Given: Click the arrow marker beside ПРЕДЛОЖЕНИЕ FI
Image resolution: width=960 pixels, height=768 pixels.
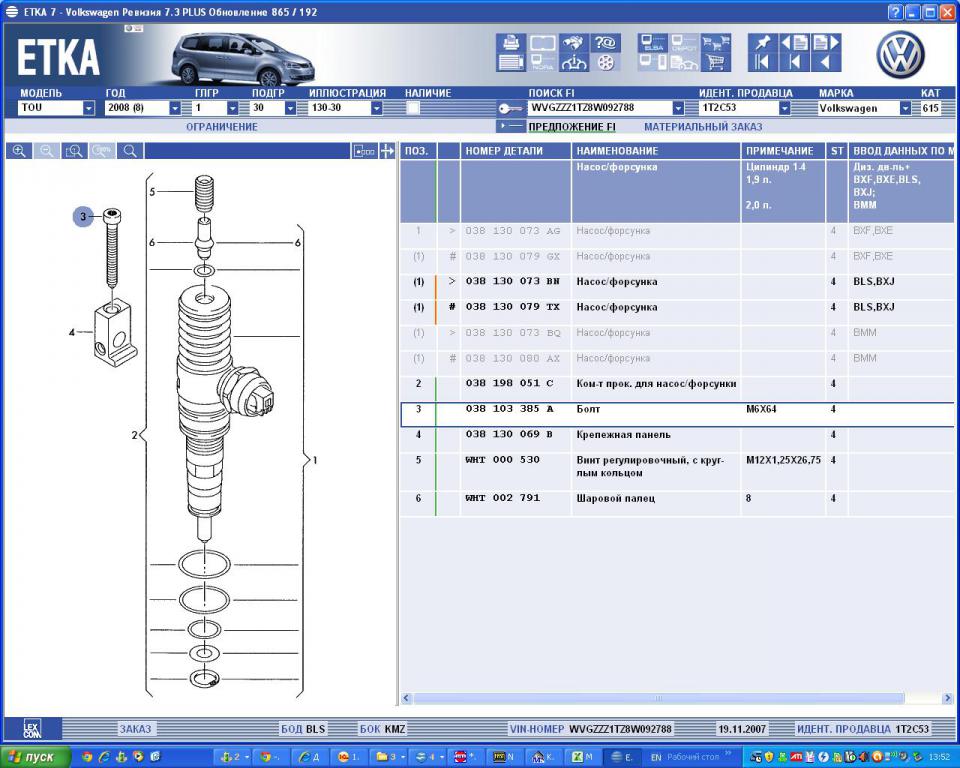Looking at the screenshot, I should (511, 126).
